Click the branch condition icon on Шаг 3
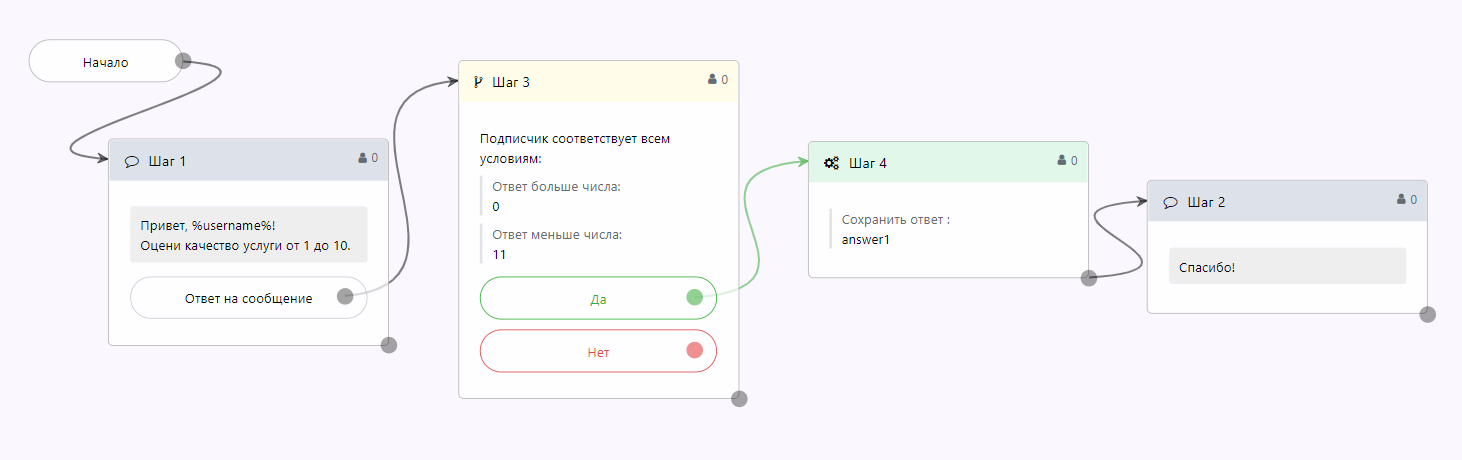 478,81
